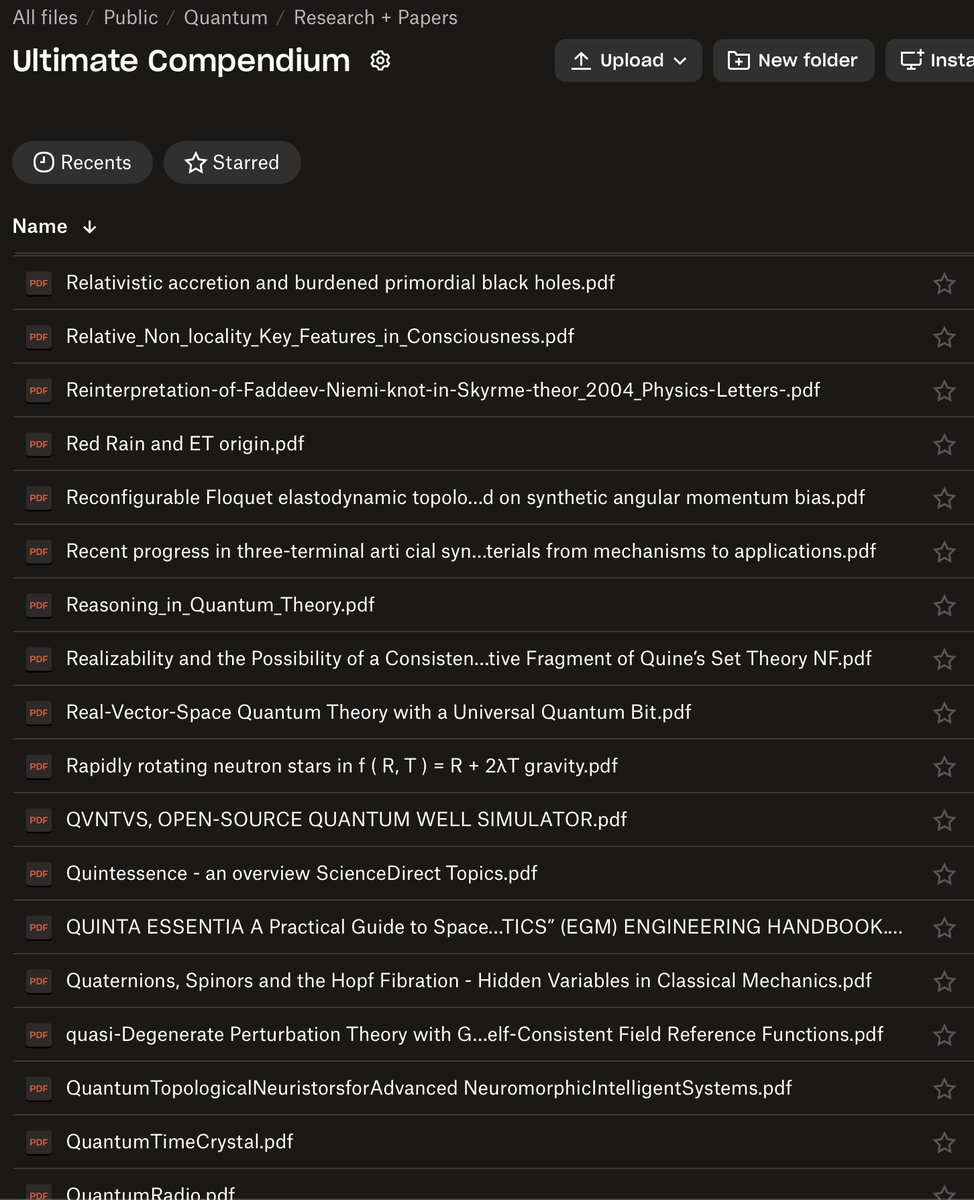Show Recents filter
The width and height of the screenshot is (974, 1200).
click(x=82, y=162)
